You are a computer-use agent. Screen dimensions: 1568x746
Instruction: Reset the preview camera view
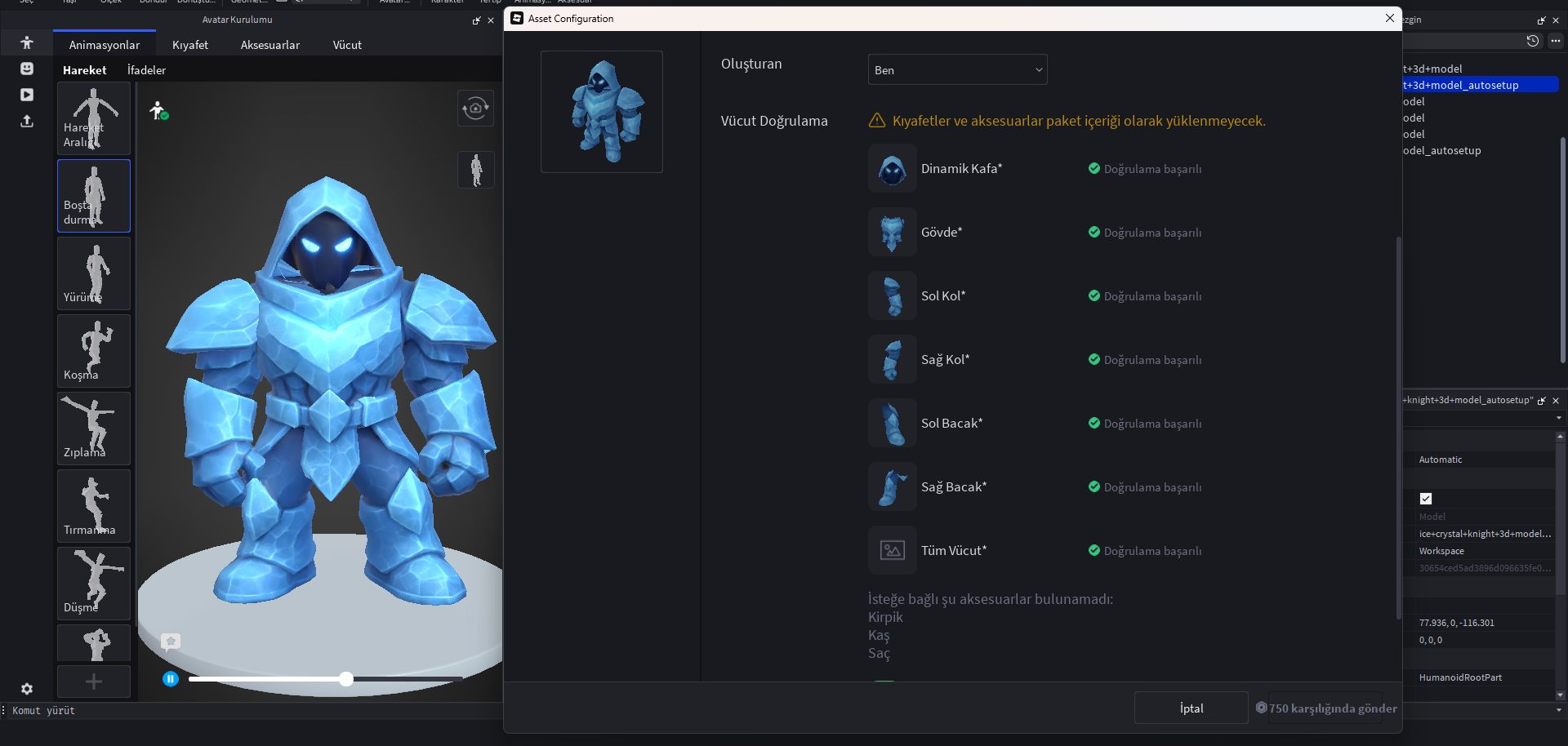pyautogui.click(x=476, y=108)
